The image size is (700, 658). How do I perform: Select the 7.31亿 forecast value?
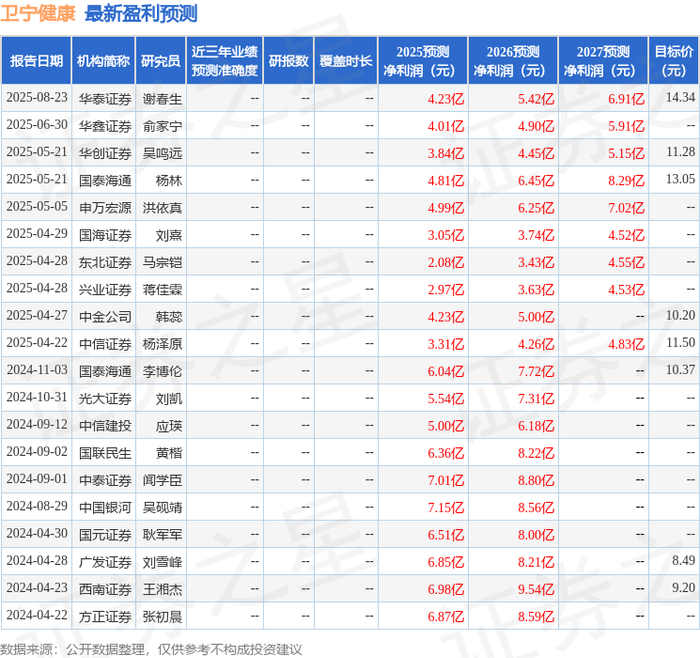tap(536, 398)
